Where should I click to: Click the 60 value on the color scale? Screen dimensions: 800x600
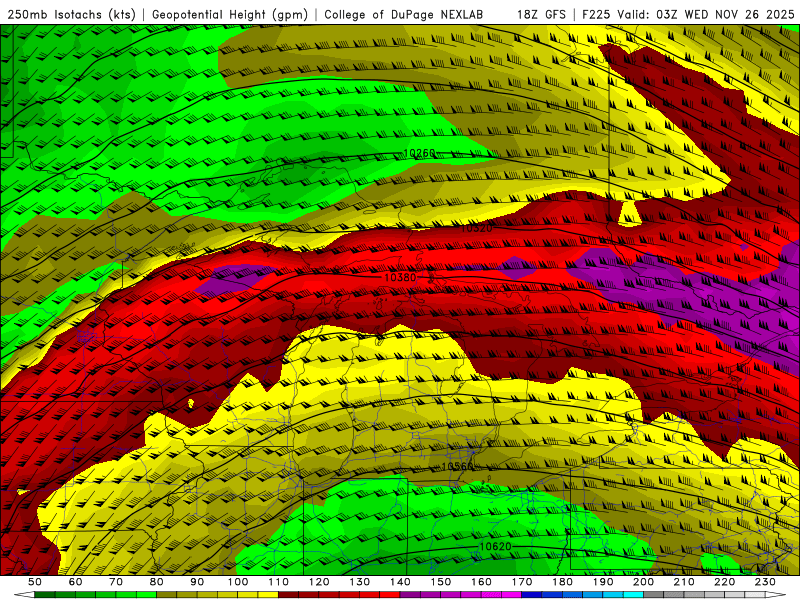click(x=76, y=582)
